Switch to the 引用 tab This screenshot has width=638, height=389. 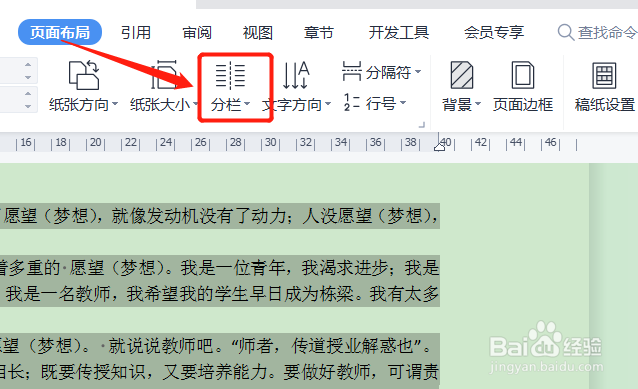click(x=136, y=33)
